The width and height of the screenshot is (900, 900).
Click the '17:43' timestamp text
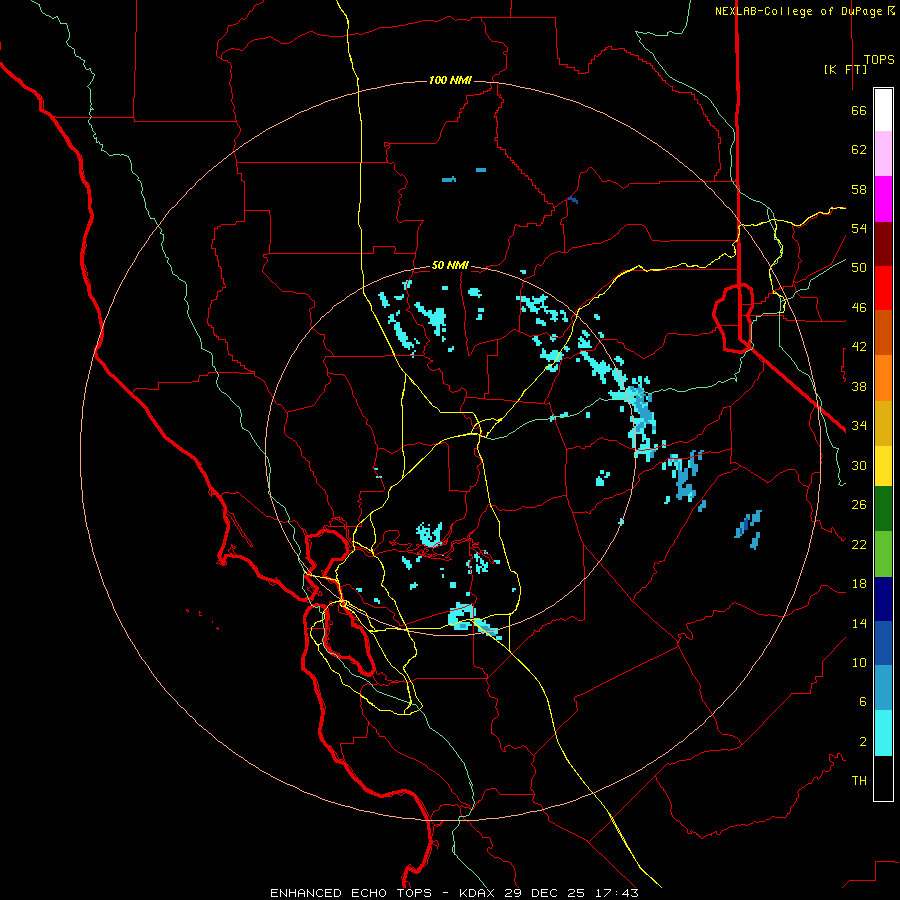click(x=617, y=893)
